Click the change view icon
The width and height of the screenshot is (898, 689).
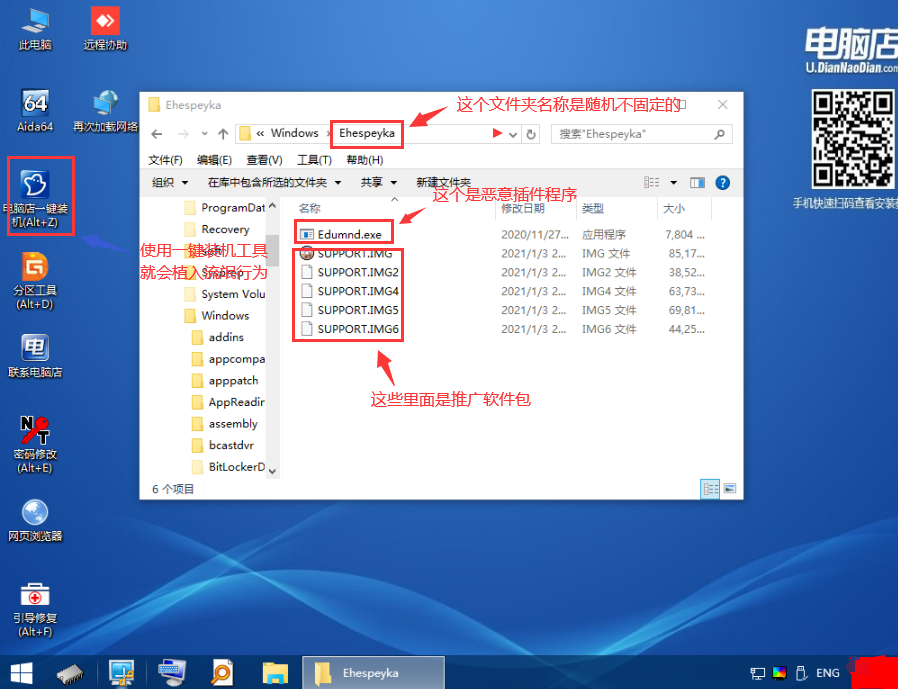point(651,182)
